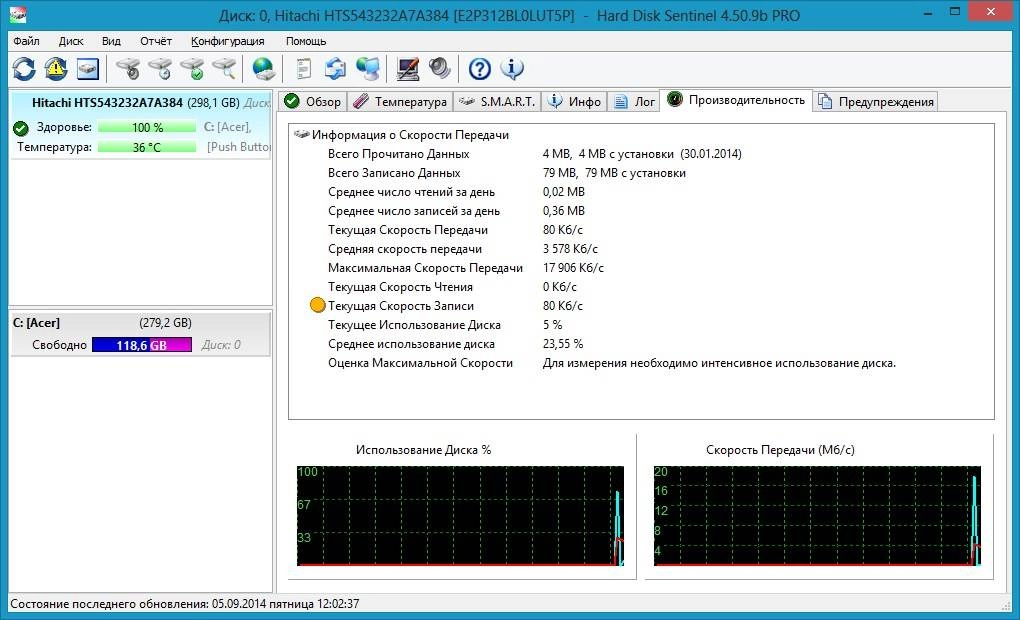Select the Среднее число чтений за день row

click(x=456, y=191)
